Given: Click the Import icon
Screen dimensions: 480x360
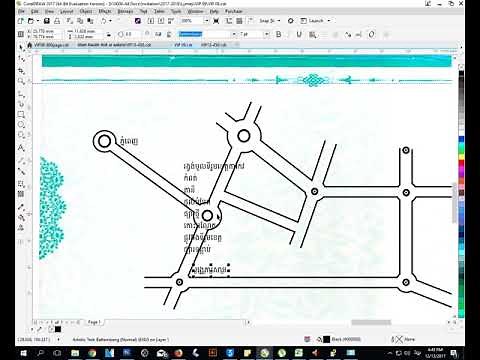Looking at the screenshot, I should (x=151, y=21).
